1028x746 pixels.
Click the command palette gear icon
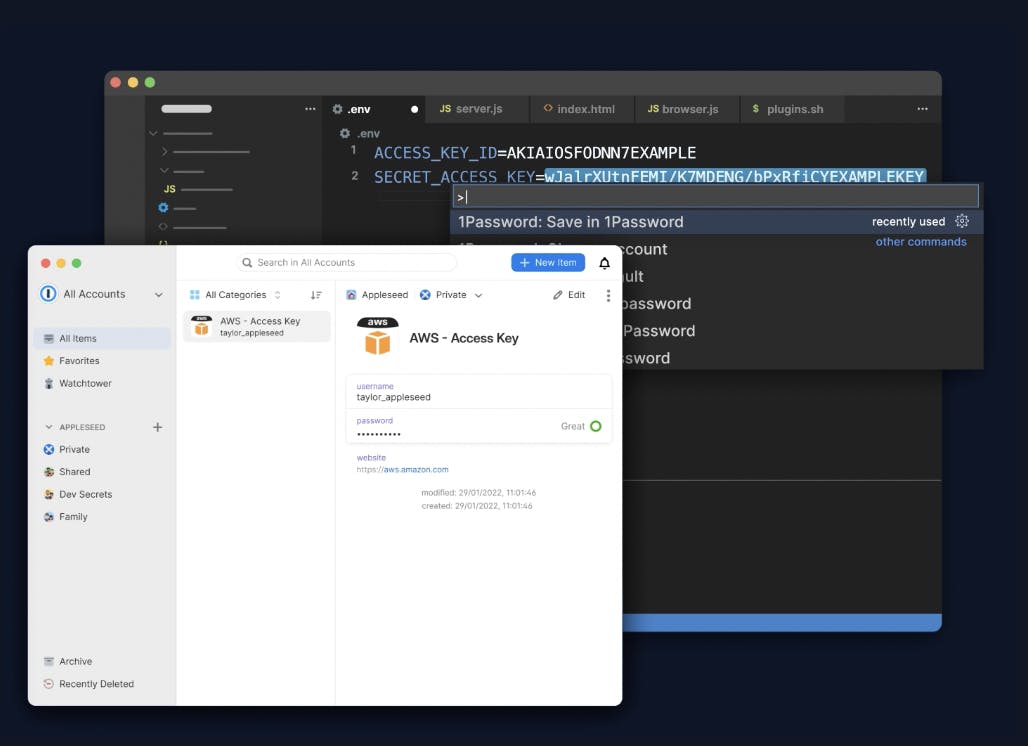[x=962, y=222]
